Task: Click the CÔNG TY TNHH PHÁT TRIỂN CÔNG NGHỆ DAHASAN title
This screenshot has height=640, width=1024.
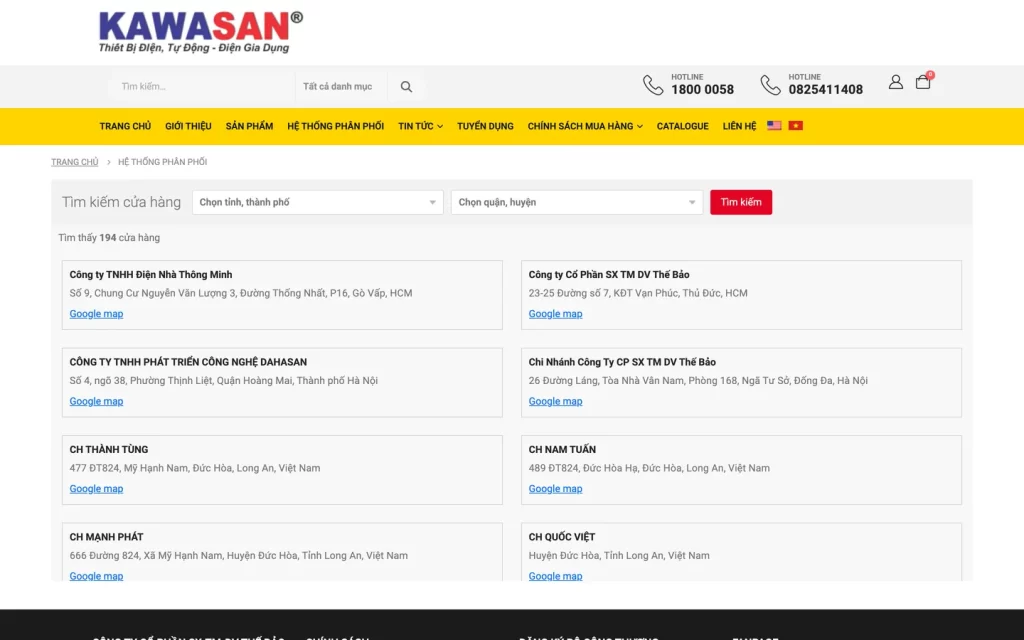Action: (x=188, y=362)
